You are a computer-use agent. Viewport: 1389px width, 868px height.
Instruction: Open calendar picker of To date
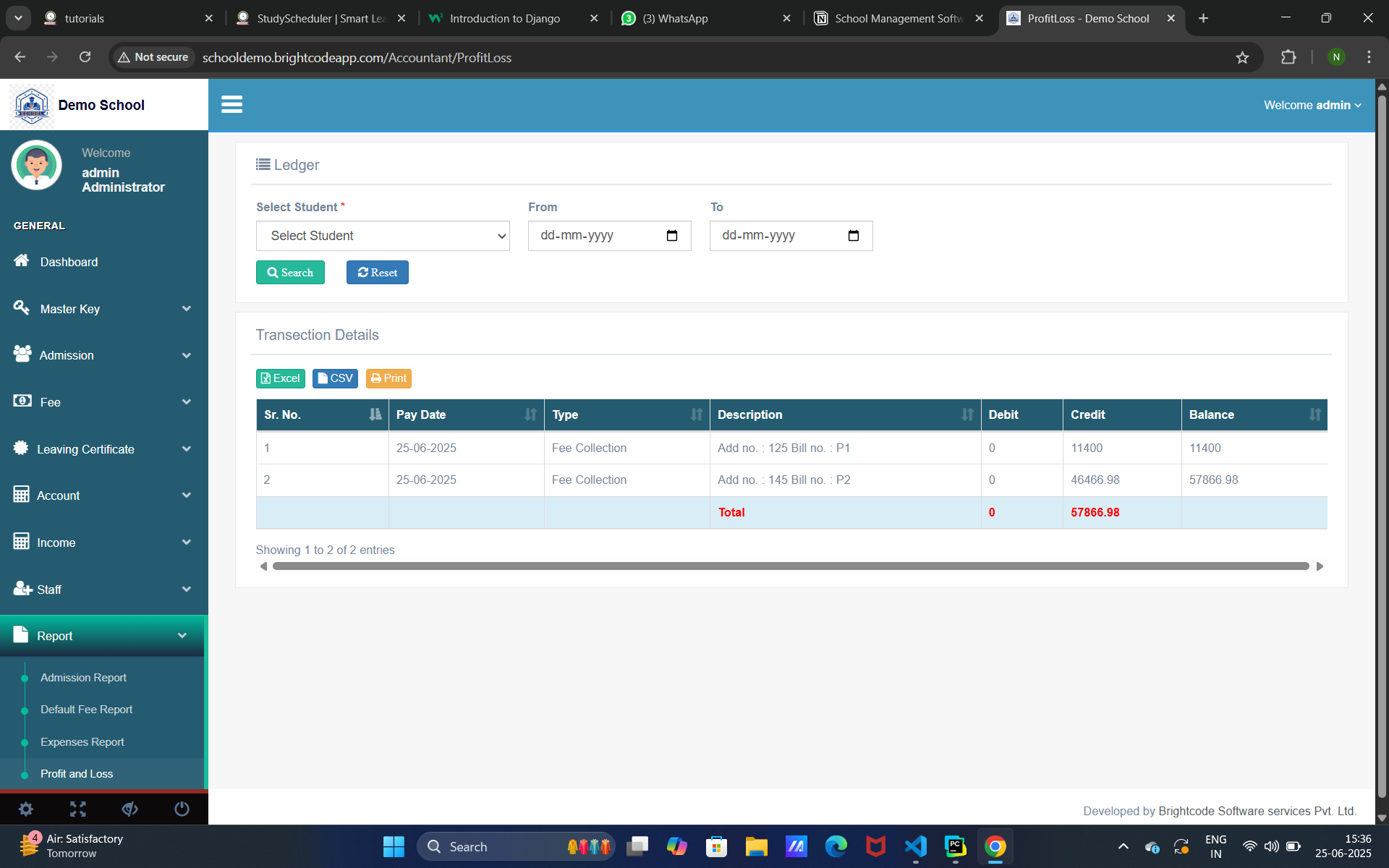click(854, 236)
